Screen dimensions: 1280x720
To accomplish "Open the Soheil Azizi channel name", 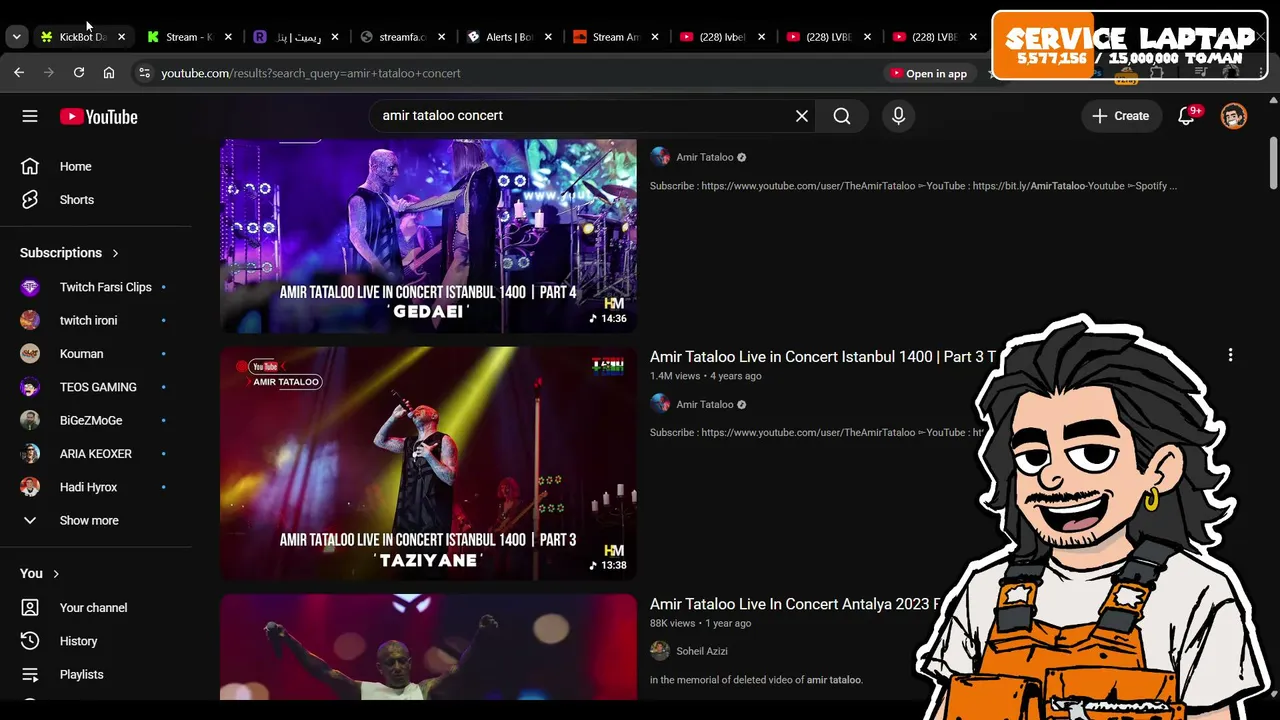I will click(702, 651).
